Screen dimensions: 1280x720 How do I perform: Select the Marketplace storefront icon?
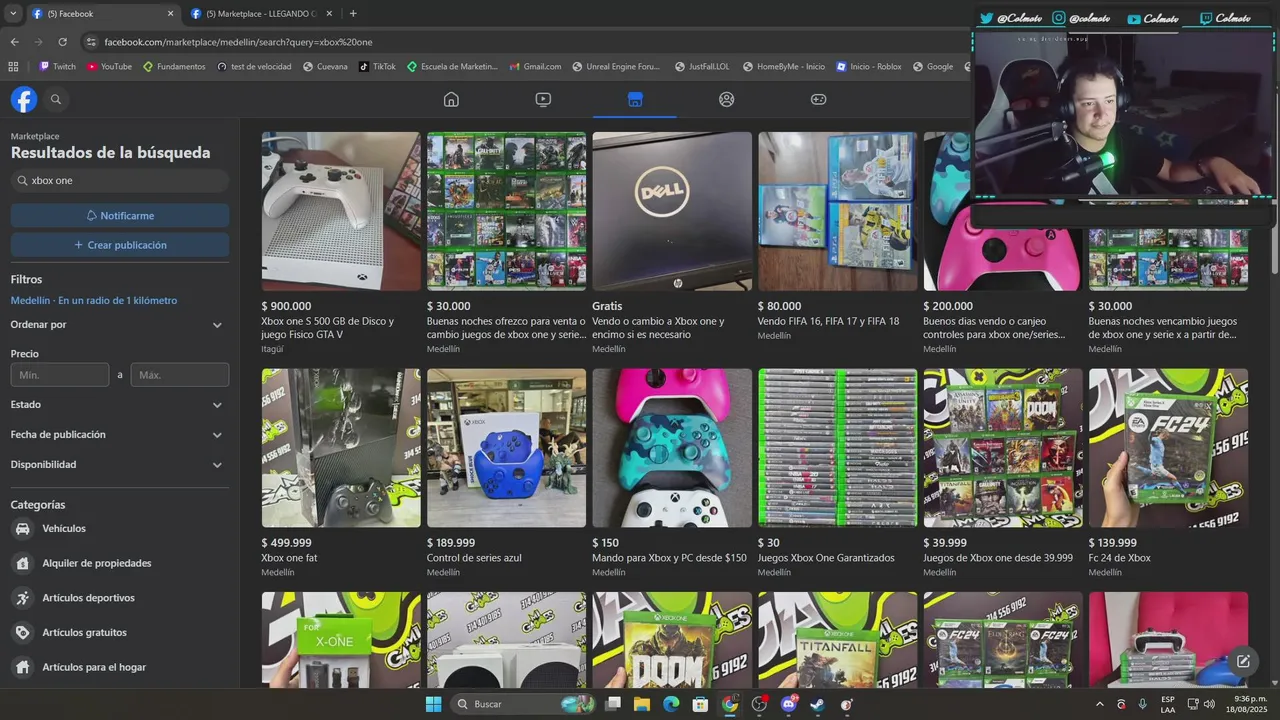tap(635, 99)
